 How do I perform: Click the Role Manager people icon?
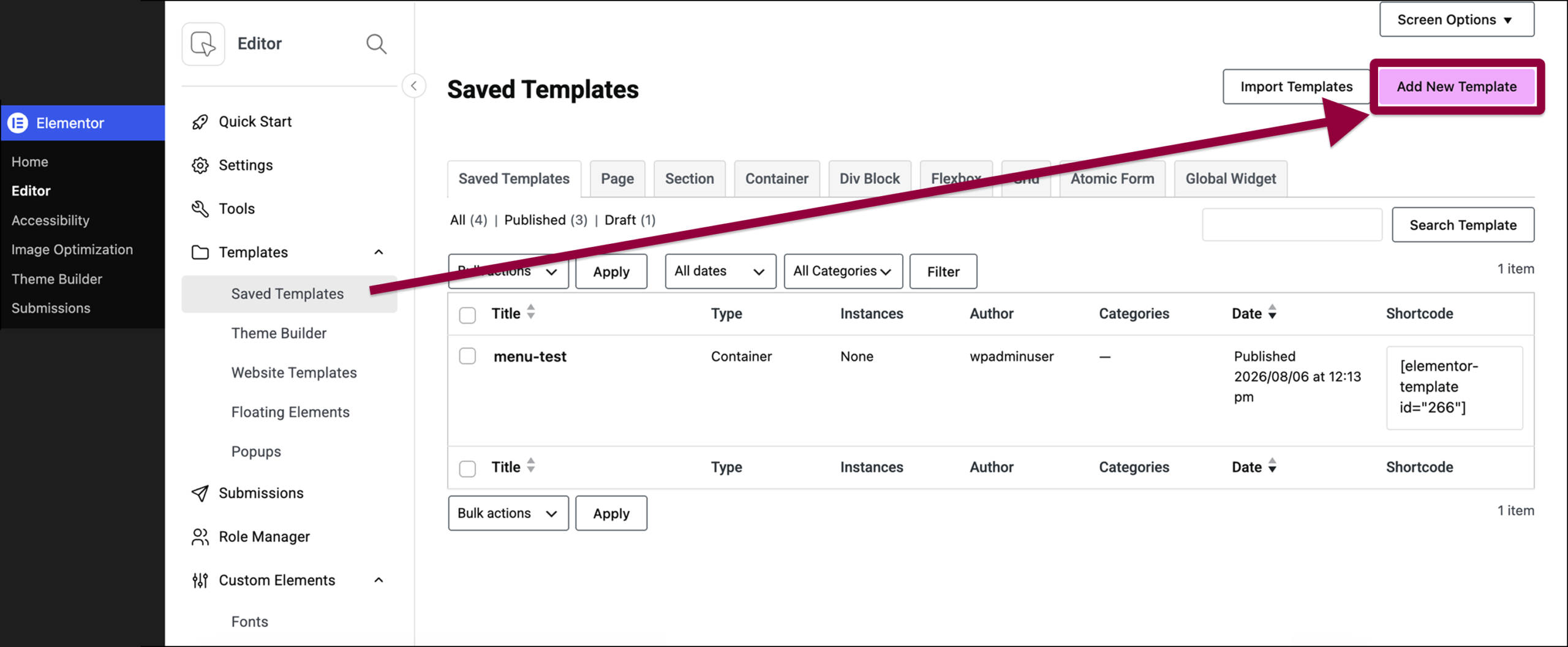coord(200,537)
